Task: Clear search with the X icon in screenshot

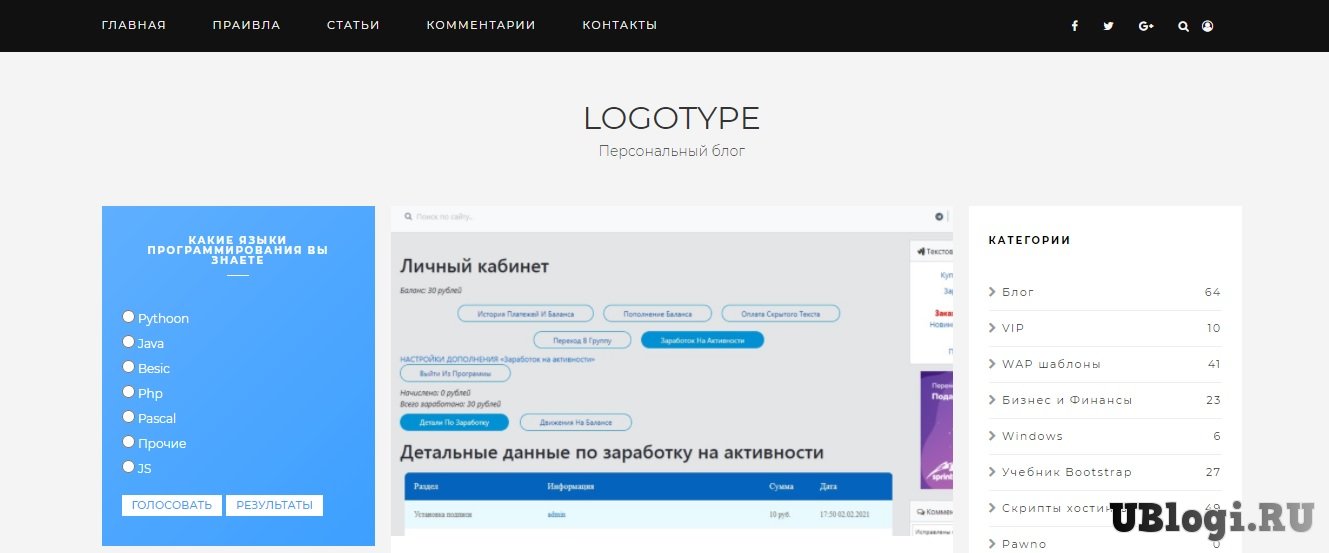Action: pyautogui.click(x=939, y=216)
